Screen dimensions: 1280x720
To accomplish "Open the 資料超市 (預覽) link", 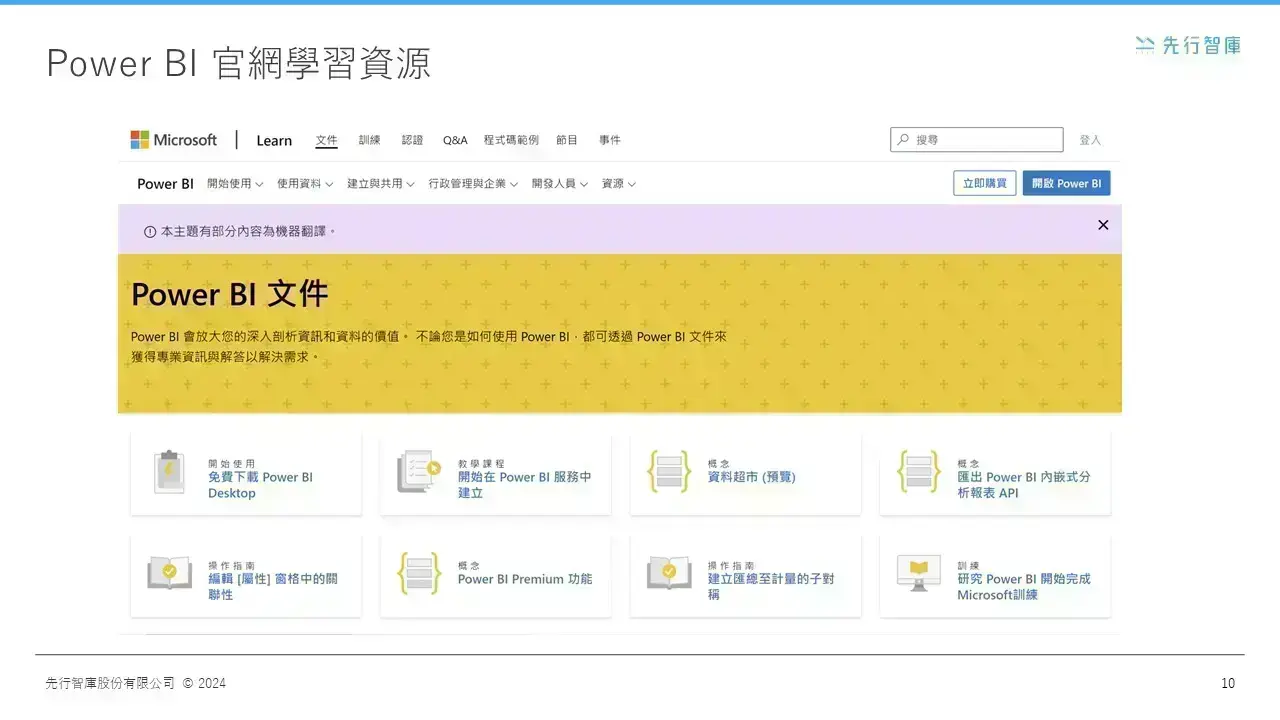I will (x=751, y=477).
